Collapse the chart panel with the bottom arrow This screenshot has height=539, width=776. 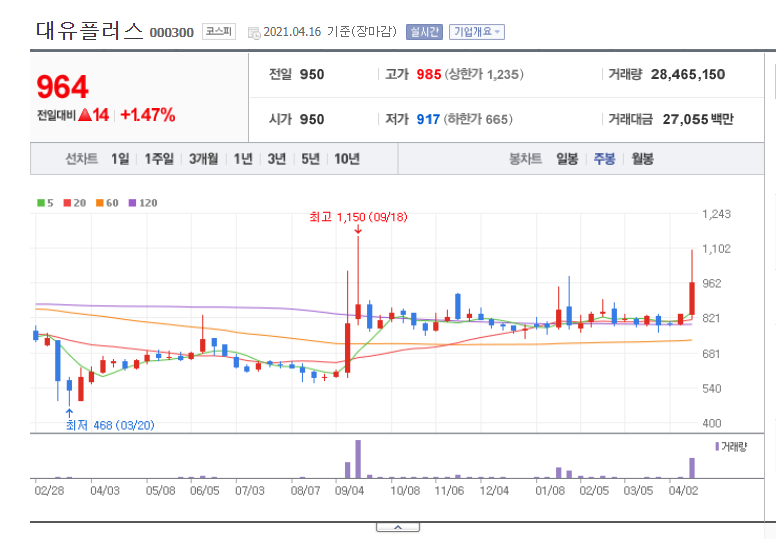tap(398, 527)
